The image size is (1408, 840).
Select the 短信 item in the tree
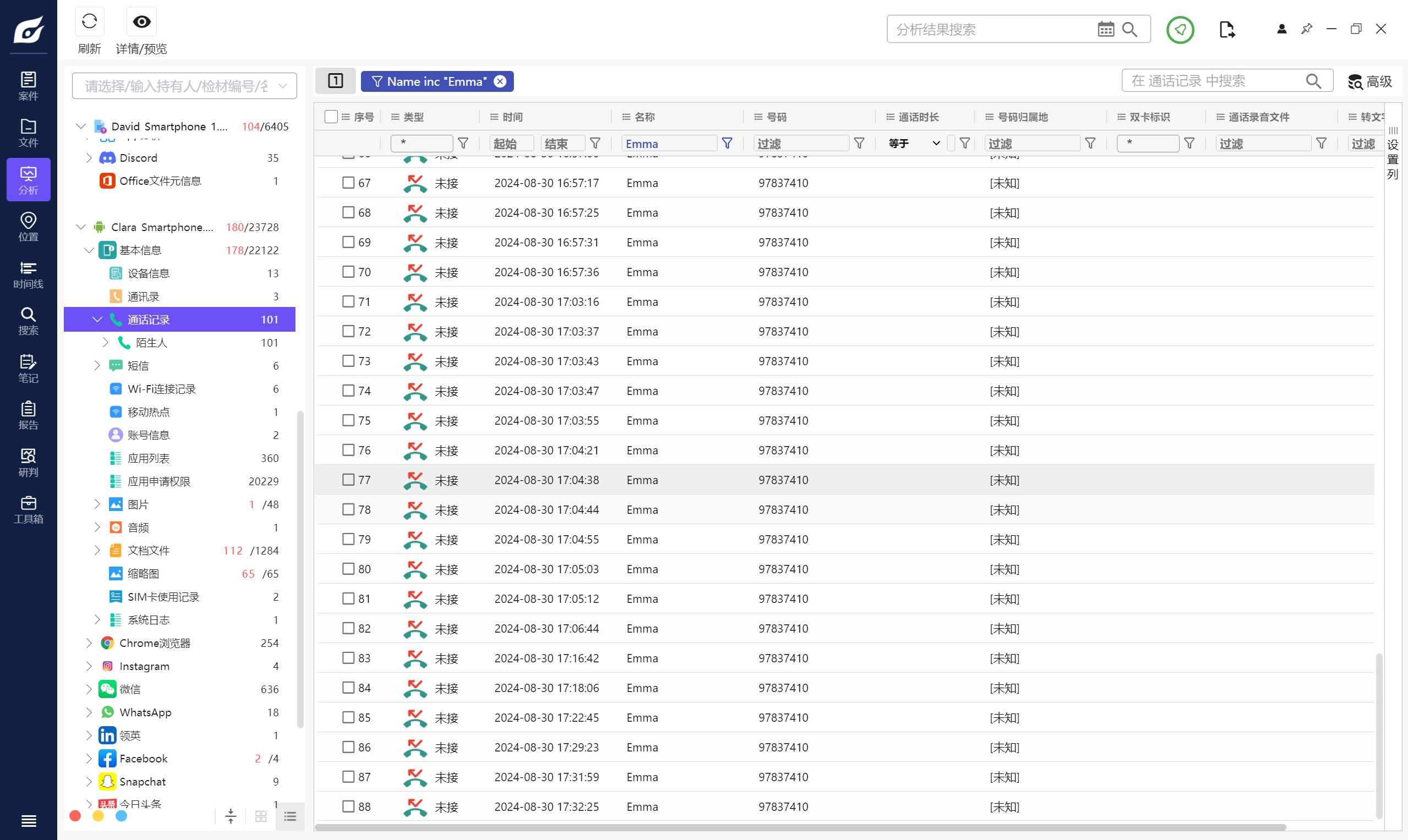138,366
